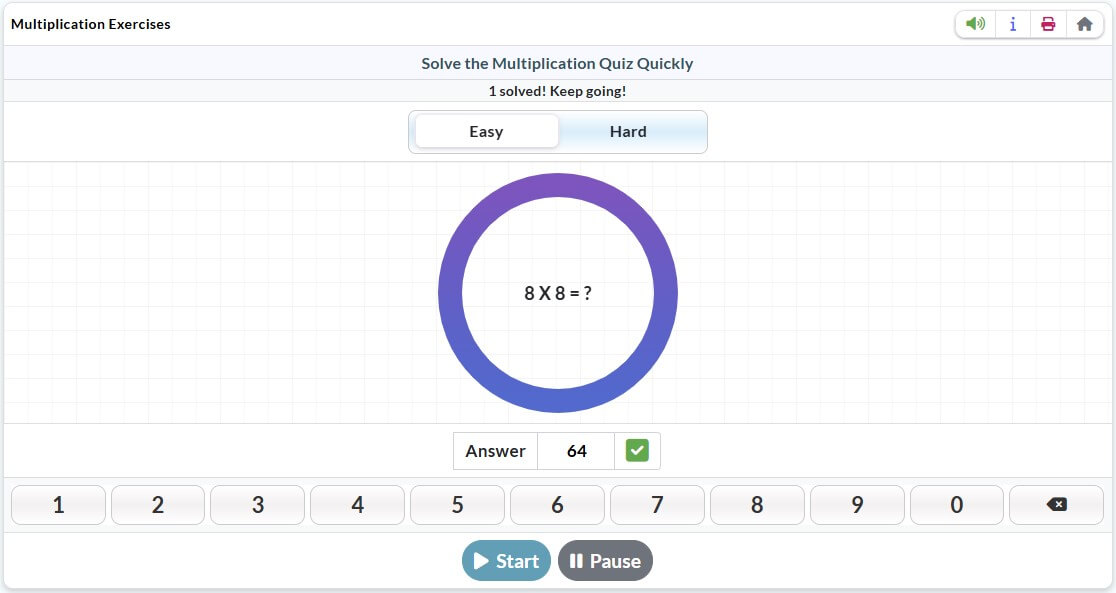This screenshot has height=593, width=1116.
Task: Open the information panel
Action: tap(1012, 23)
